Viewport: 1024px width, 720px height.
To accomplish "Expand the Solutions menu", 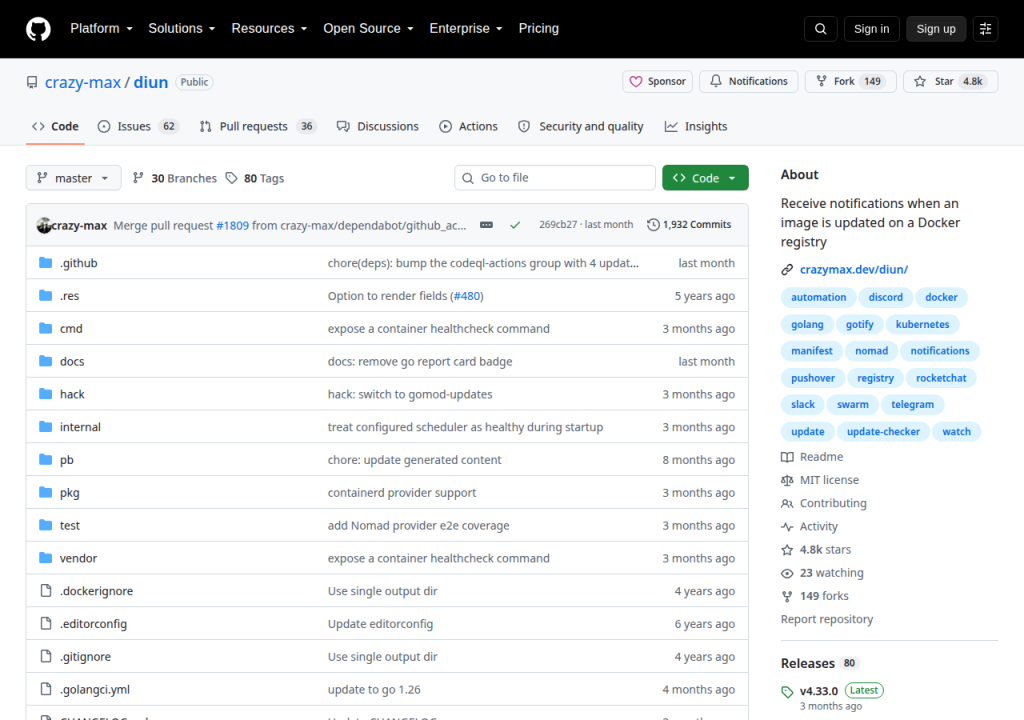I will coord(182,29).
